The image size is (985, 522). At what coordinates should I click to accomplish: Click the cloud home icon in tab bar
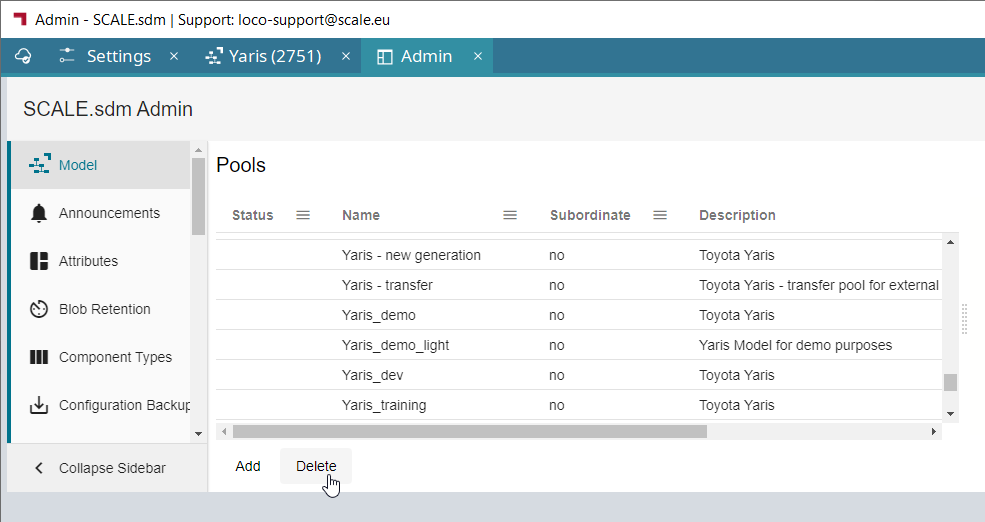click(23, 56)
